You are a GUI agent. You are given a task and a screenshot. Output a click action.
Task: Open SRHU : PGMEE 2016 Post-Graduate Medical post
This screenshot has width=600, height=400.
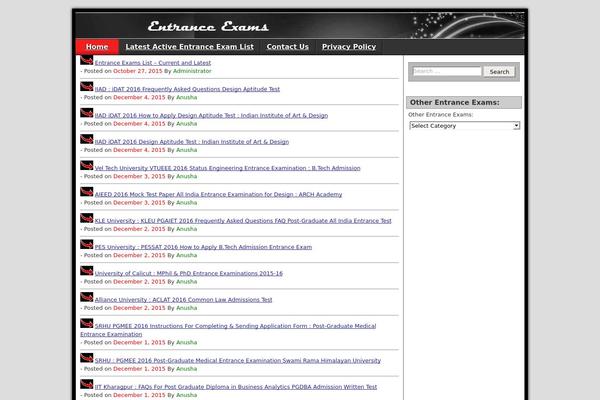coord(238,361)
